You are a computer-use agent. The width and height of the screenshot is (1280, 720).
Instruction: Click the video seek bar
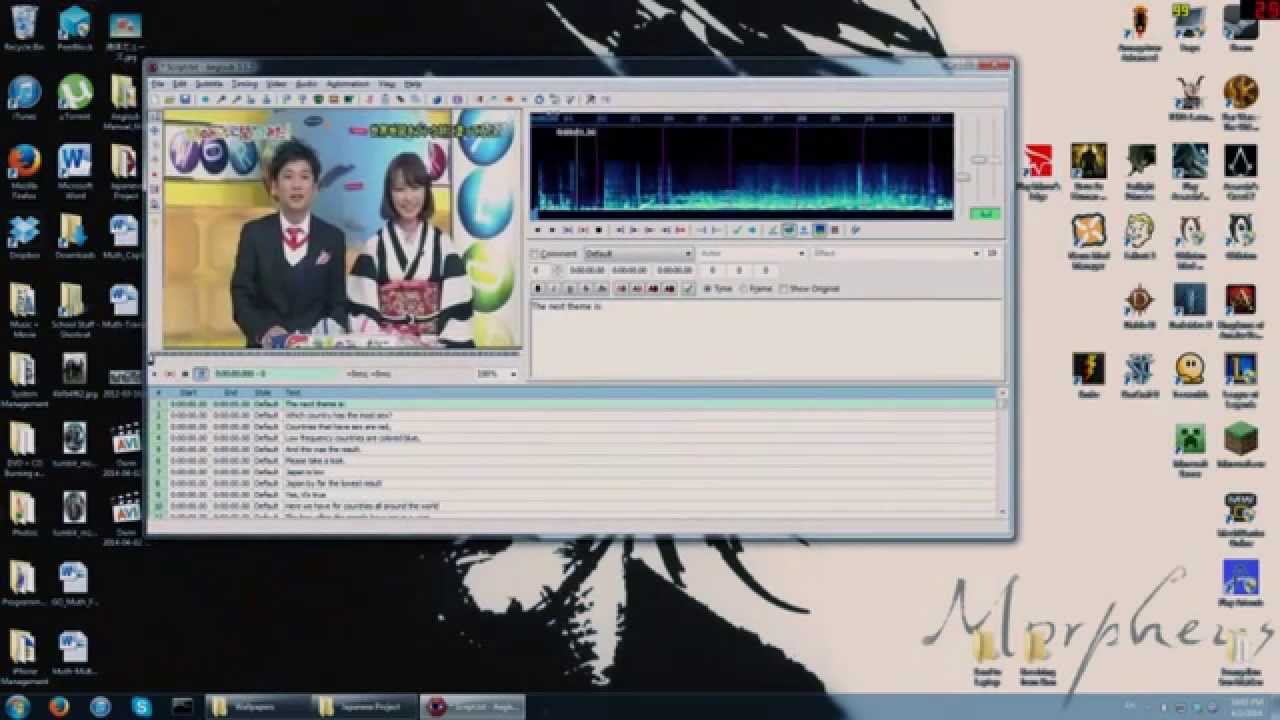(335, 355)
